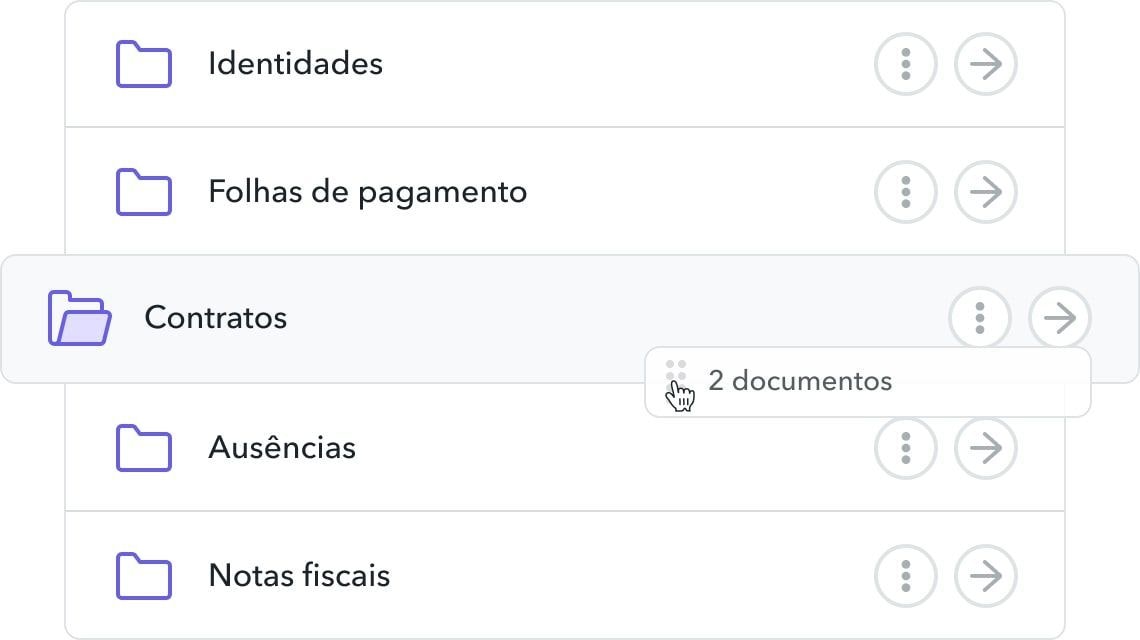The image size is (1140, 640).
Task: Open the arrow navigation for Notas fiscais
Action: [x=986, y=576]
